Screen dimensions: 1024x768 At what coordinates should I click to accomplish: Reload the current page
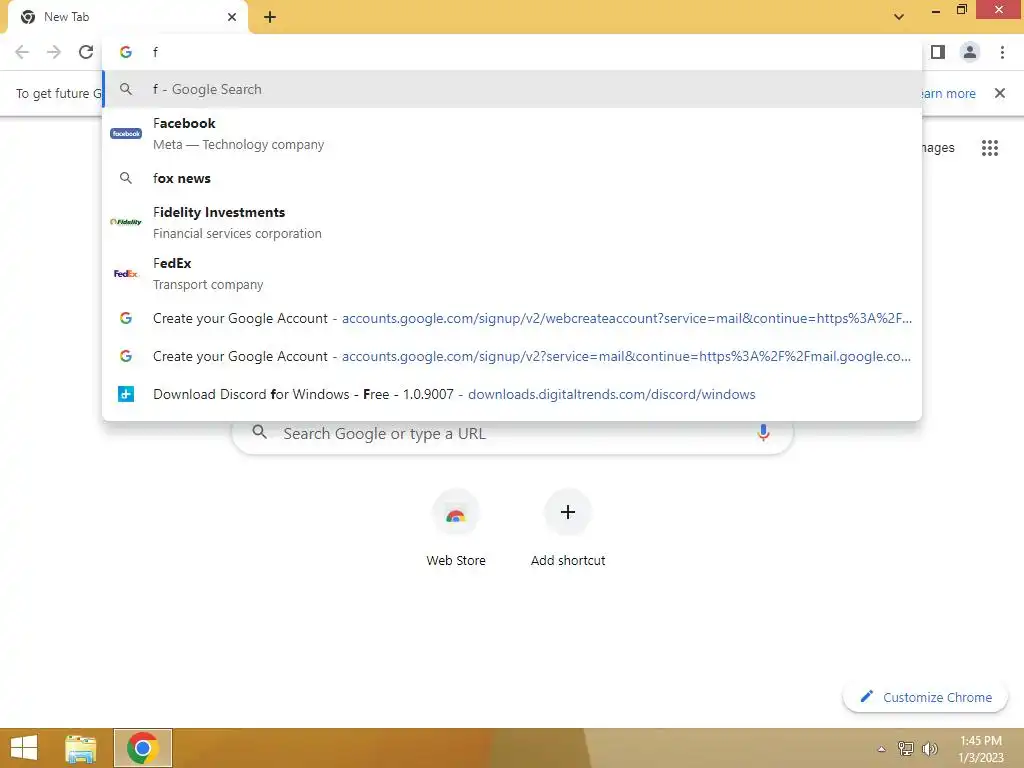[86, 52]
